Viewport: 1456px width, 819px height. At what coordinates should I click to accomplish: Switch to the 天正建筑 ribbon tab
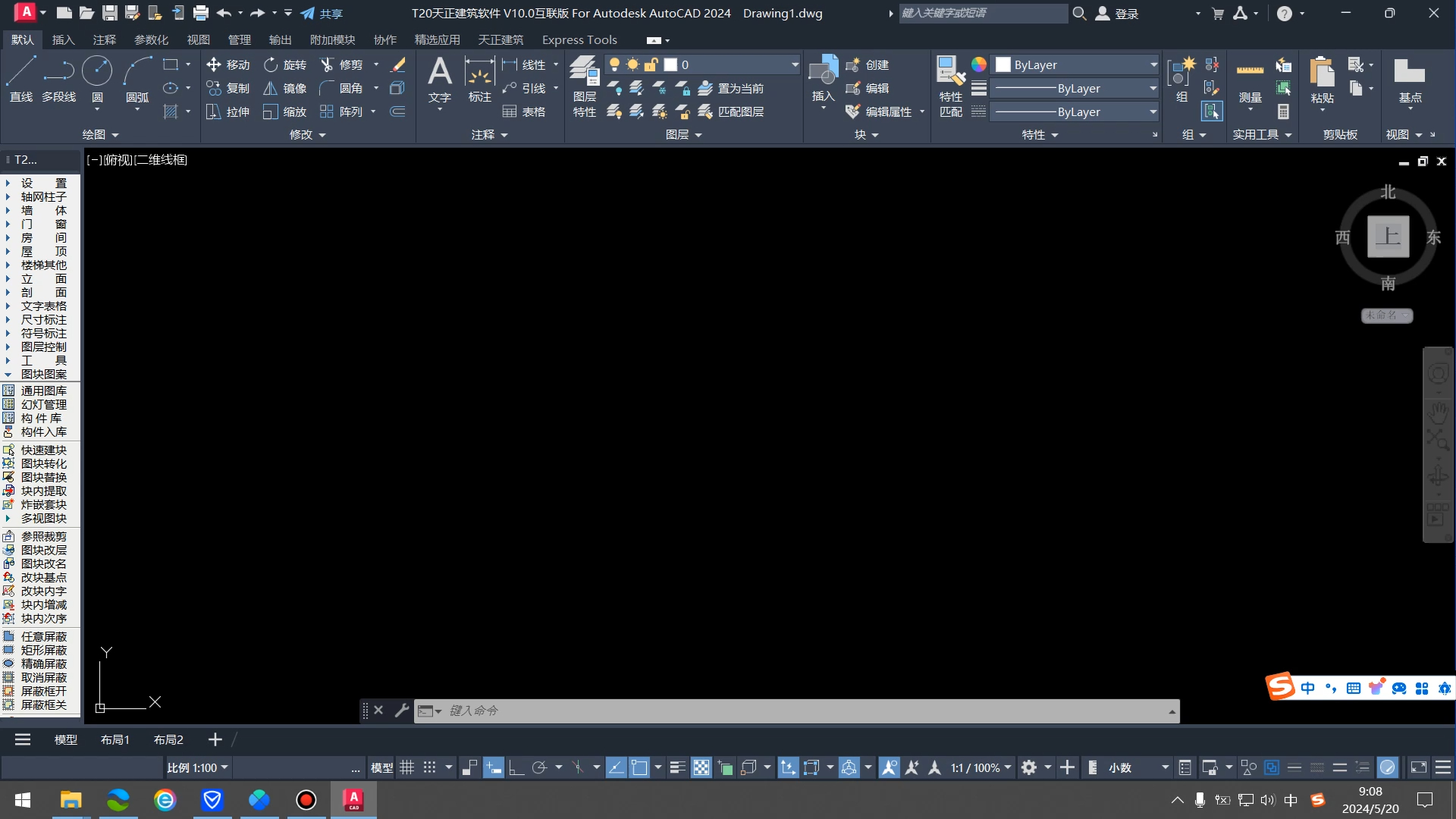pos(500,40)
